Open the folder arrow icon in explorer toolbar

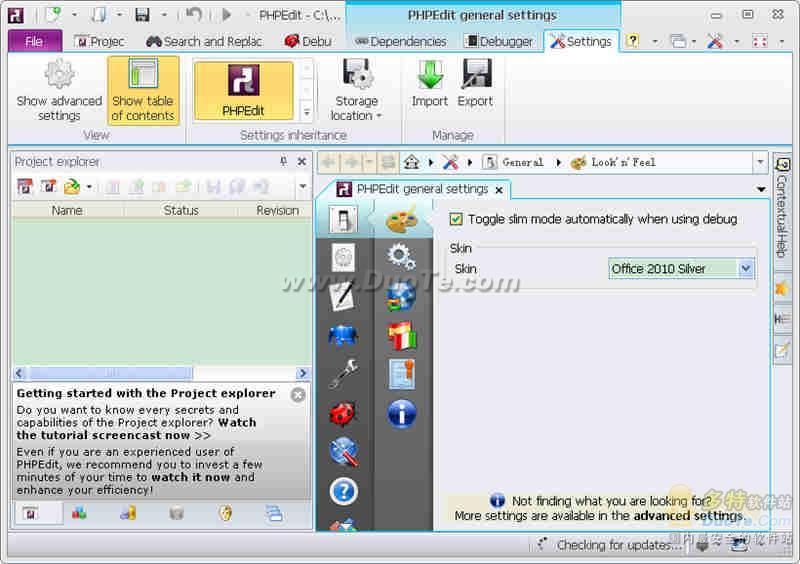(71, 187)
